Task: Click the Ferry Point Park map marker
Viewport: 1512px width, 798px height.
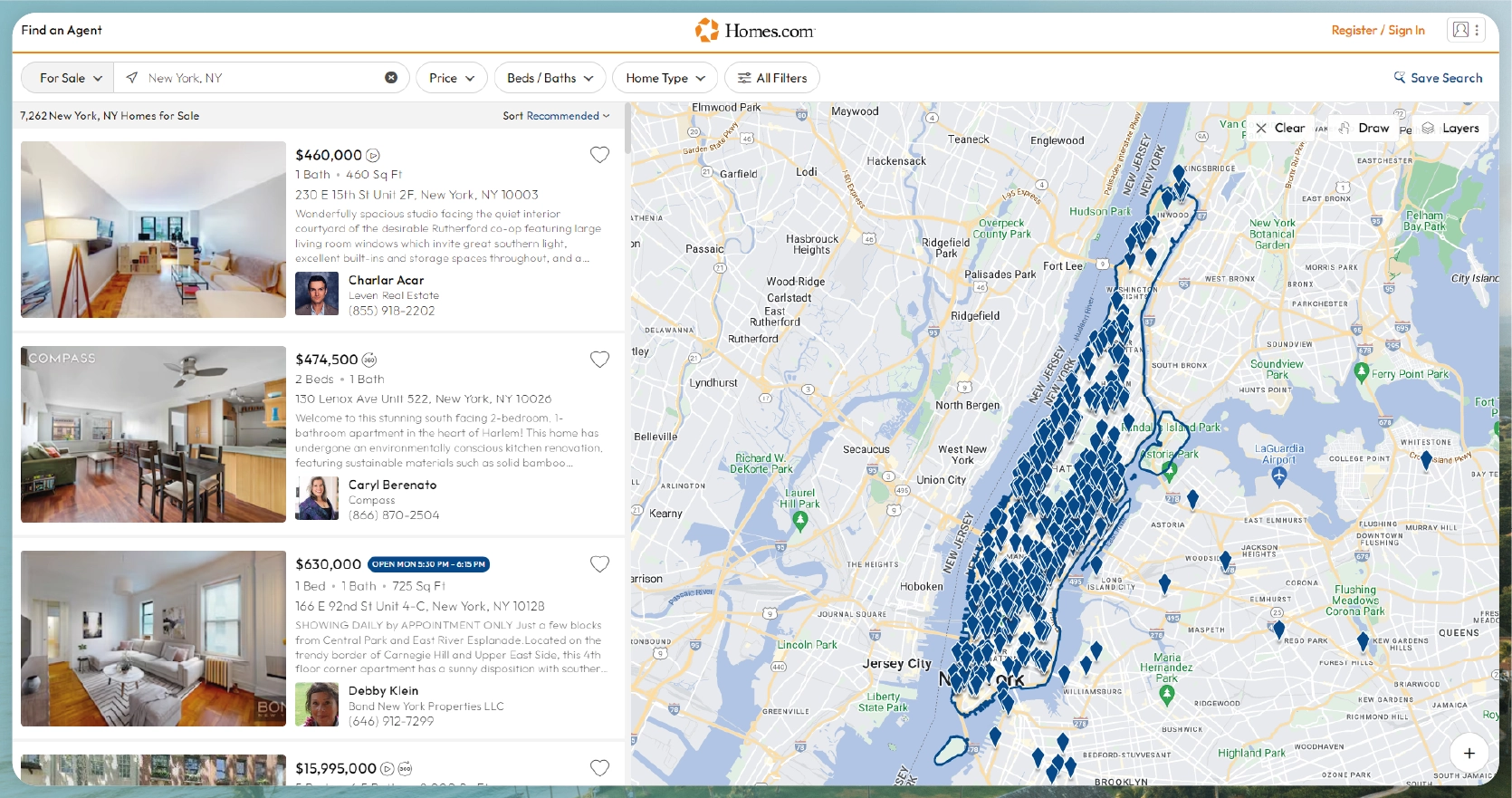Action: click(x=1362, y=371)
